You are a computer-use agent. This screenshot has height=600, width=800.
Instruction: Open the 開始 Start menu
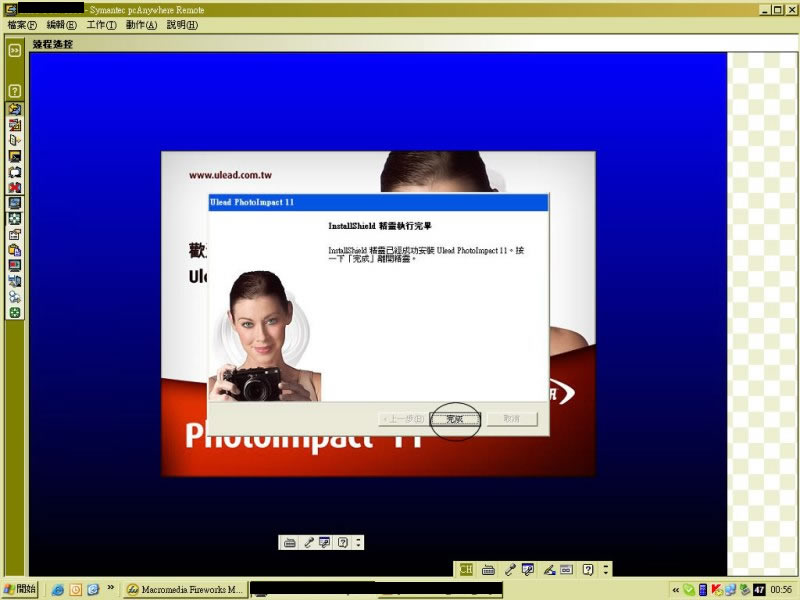point(19,589)
